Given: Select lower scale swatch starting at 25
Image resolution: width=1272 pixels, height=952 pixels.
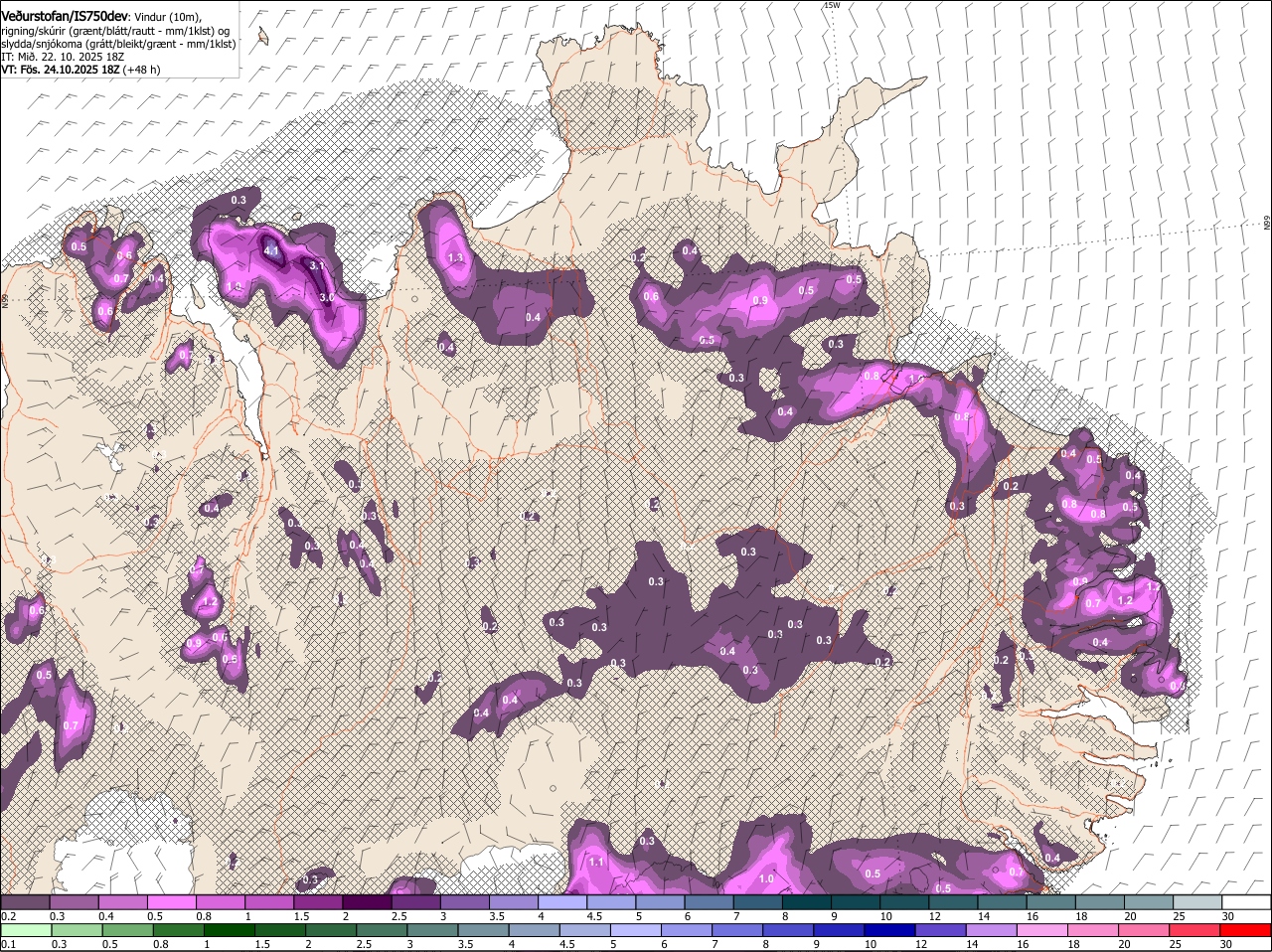Looking at the screenshot, I should 1195,930.
